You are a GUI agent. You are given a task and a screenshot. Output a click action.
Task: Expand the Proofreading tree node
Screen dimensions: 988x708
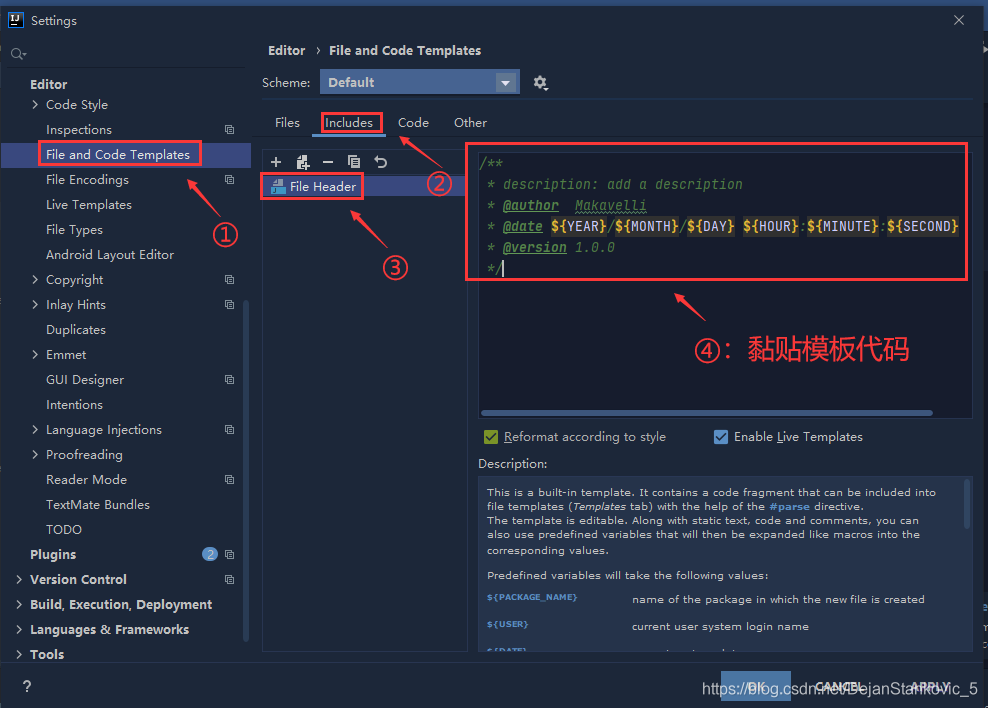click(35, 455)
